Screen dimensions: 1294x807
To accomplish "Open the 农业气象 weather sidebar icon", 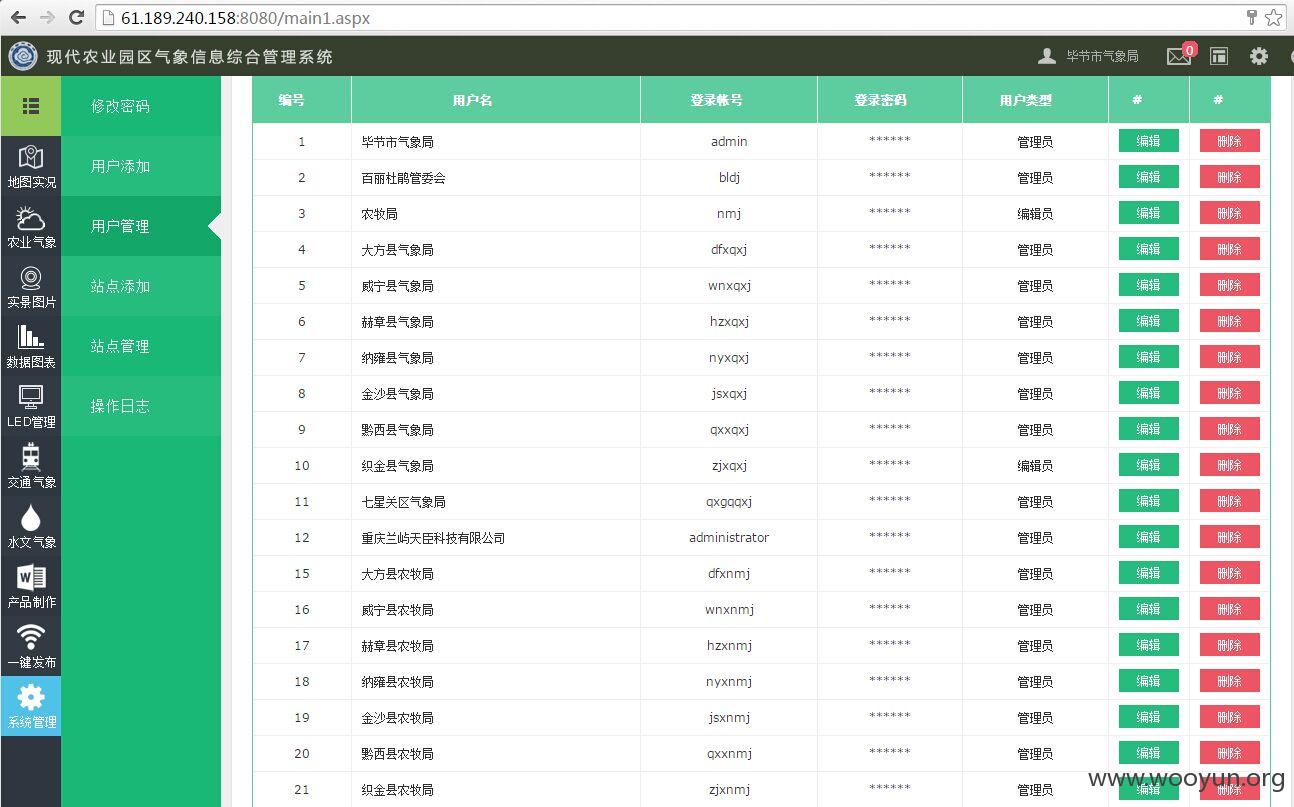I will [x=31, y=226].
